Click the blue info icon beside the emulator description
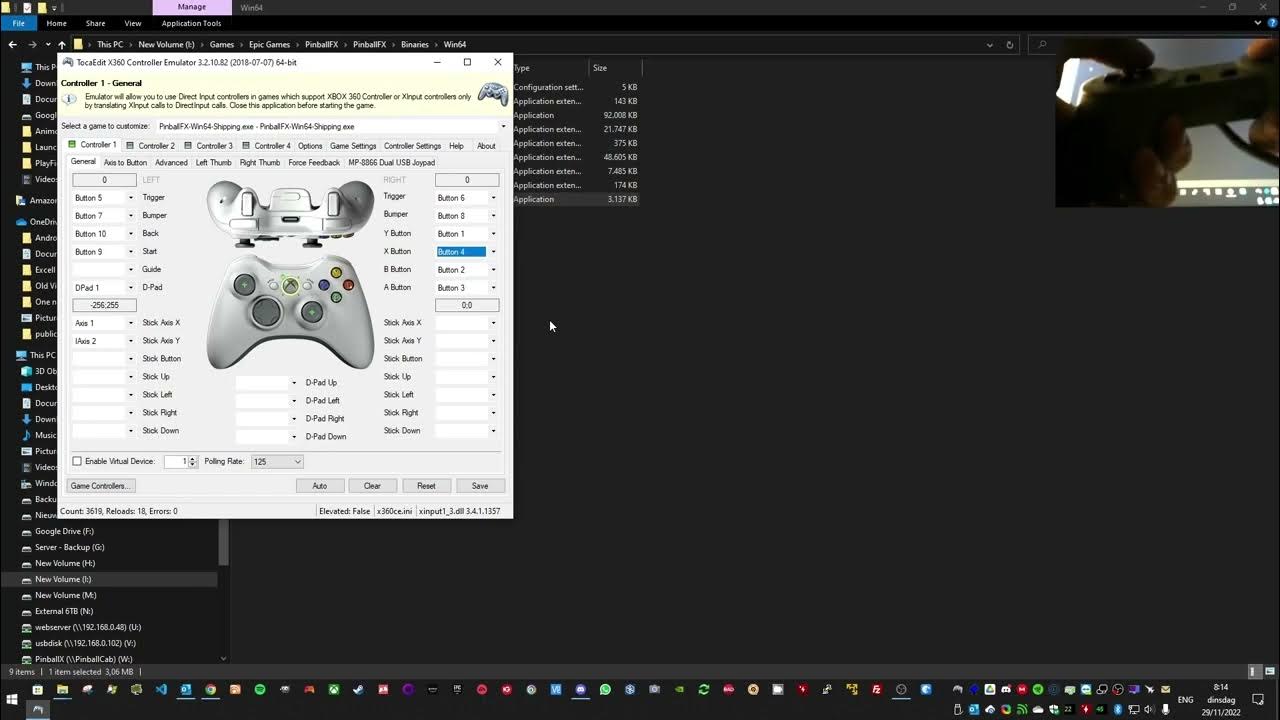The height and width of the screenshot is (720, 1280). coord(69,98)
